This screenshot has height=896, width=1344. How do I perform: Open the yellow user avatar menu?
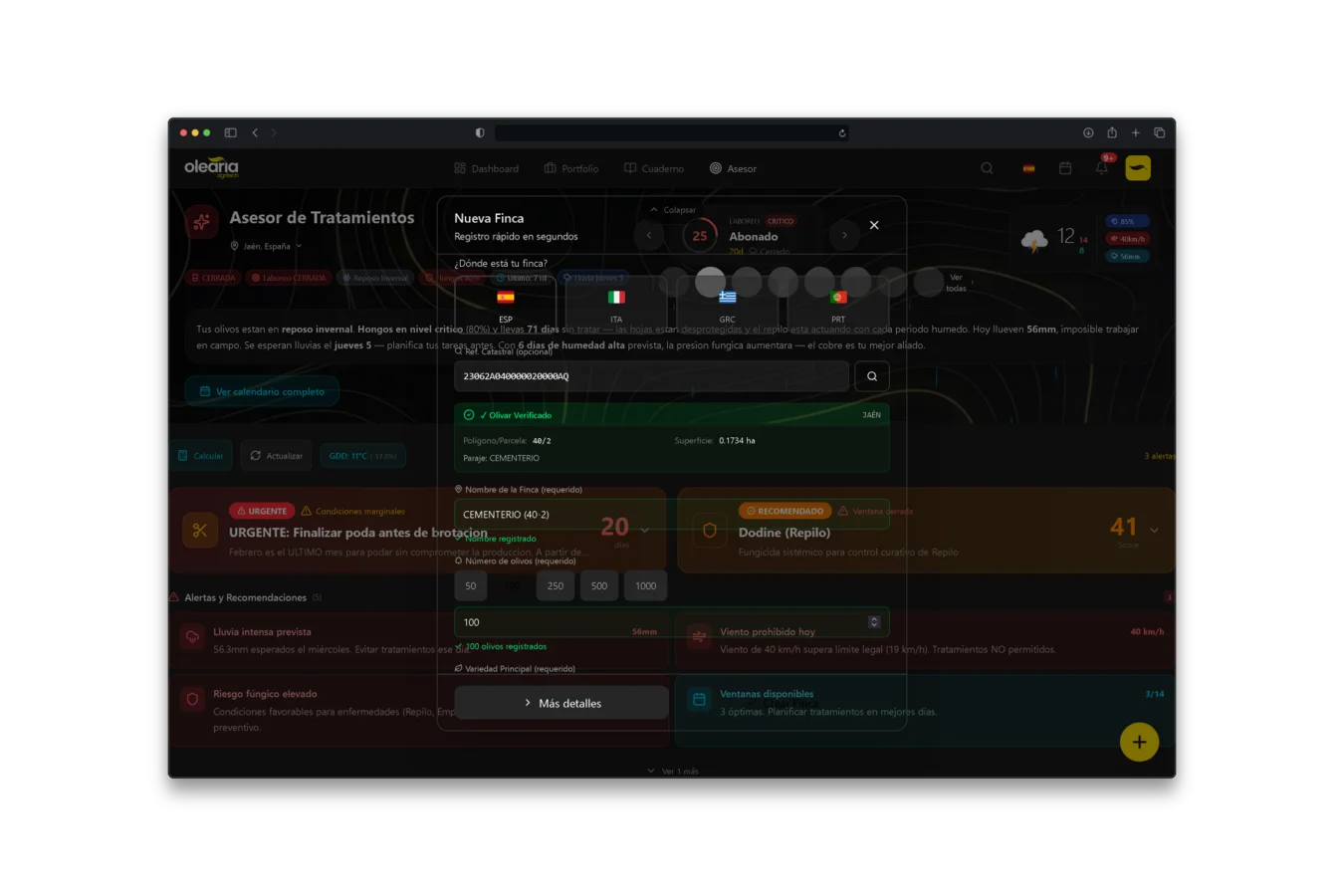point(1138,168)
